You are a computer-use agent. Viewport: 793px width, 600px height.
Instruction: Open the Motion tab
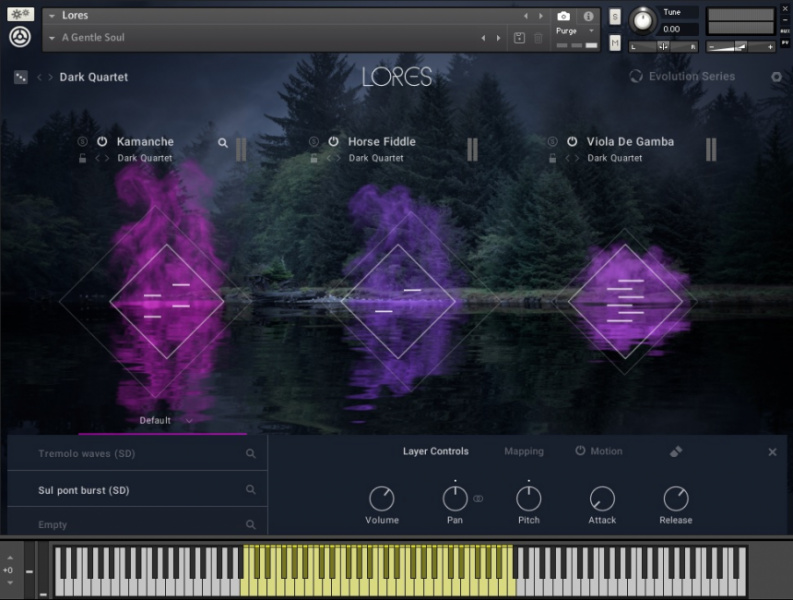[606, 451]
